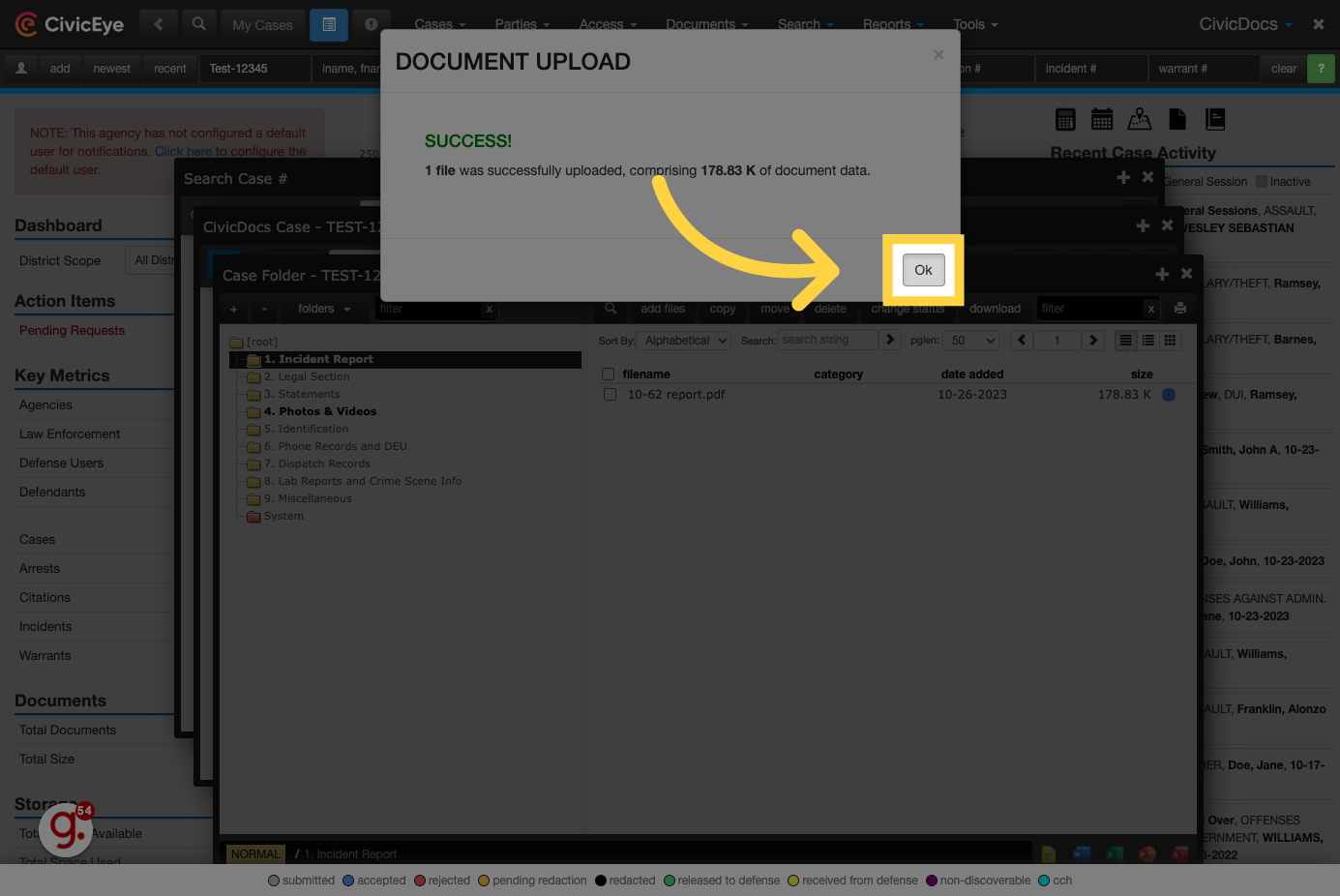This screenshot has width=1340, height=896.
Task: Select the 7. Dispatch Records folder
Action: (x=317, y=463)
